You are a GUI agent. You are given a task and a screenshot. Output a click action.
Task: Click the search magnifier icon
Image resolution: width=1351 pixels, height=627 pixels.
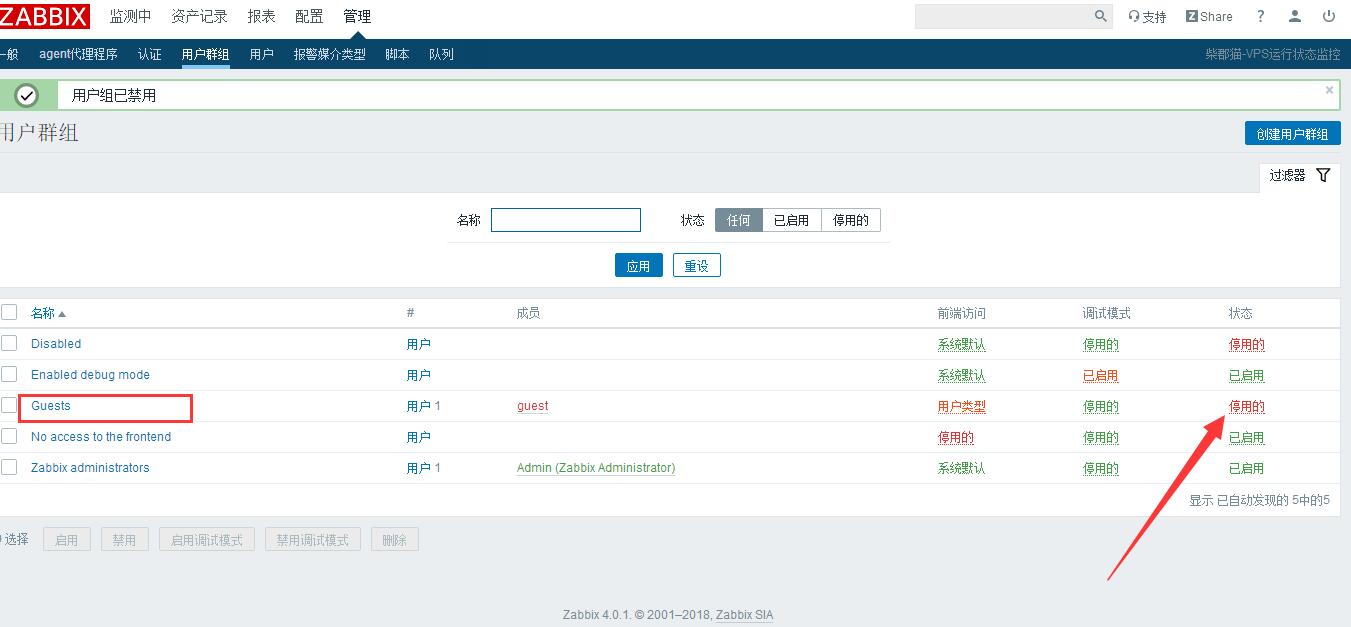1101,16
